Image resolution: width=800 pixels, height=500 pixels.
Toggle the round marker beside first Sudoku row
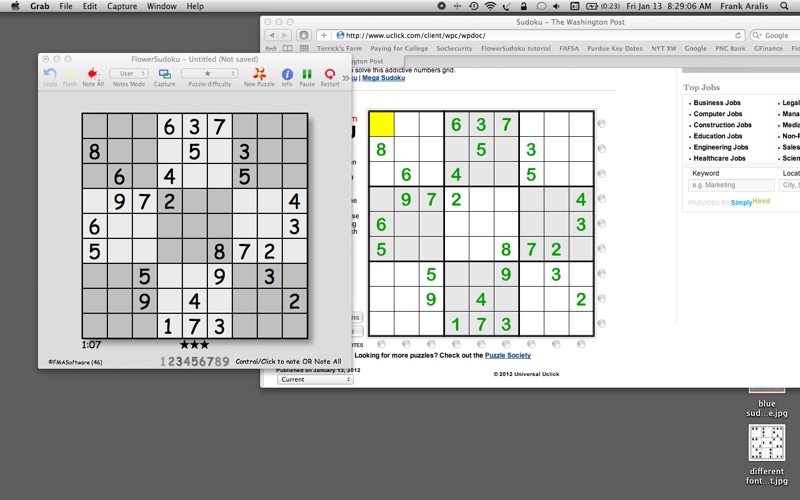pos(602,123)
